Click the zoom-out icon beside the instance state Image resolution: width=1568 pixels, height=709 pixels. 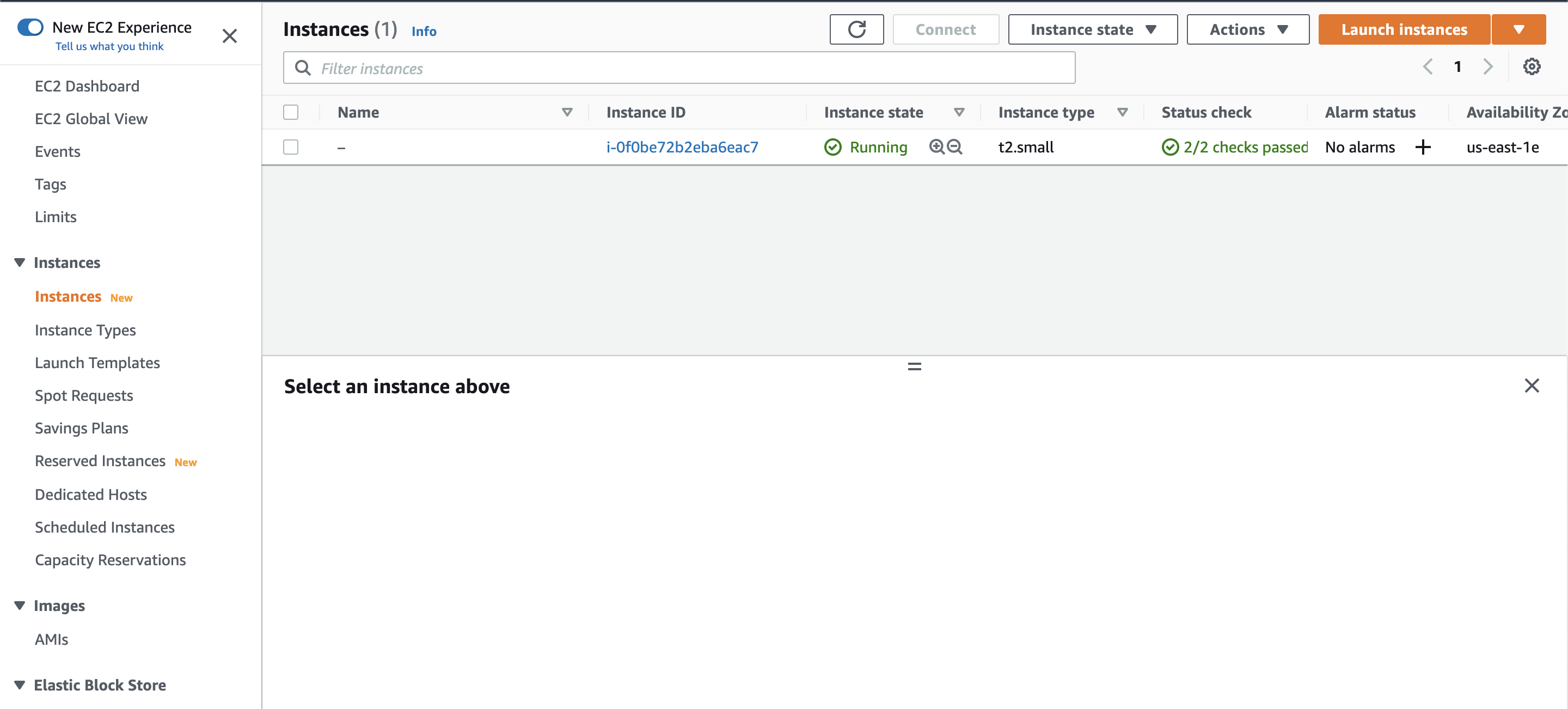tap(954, 146)
